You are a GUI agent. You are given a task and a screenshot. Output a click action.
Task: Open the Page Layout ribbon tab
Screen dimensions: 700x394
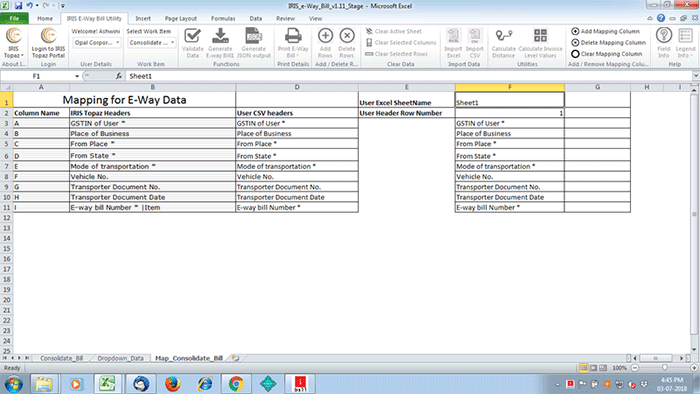pos(180,18)
